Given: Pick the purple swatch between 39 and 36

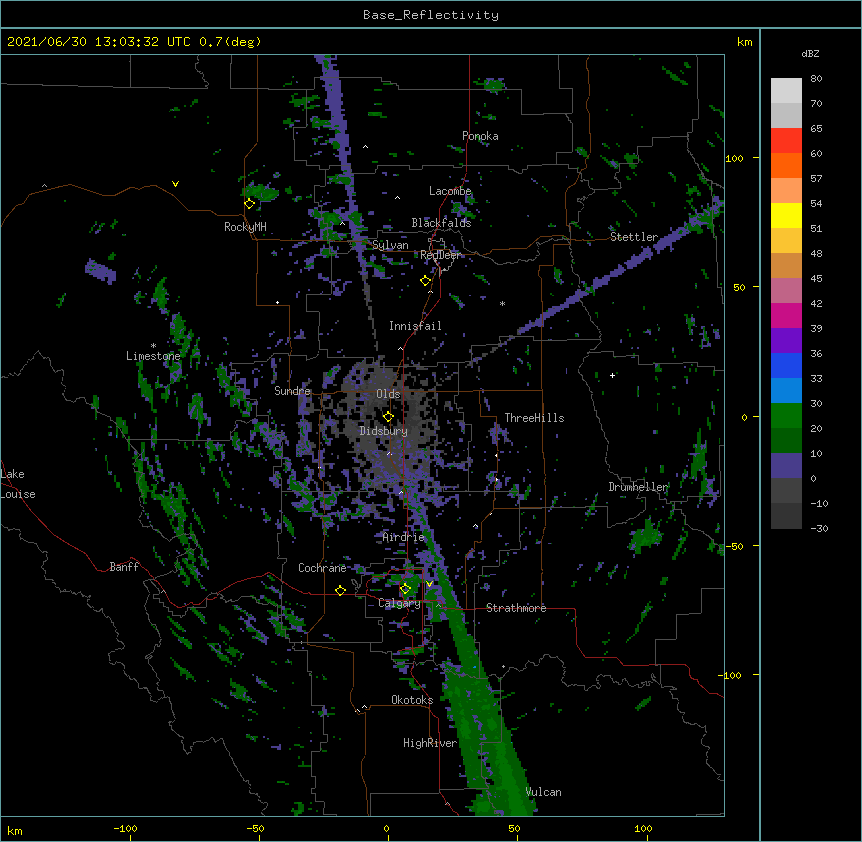Looking at the screenshot, I should click(x=786, y=341).
